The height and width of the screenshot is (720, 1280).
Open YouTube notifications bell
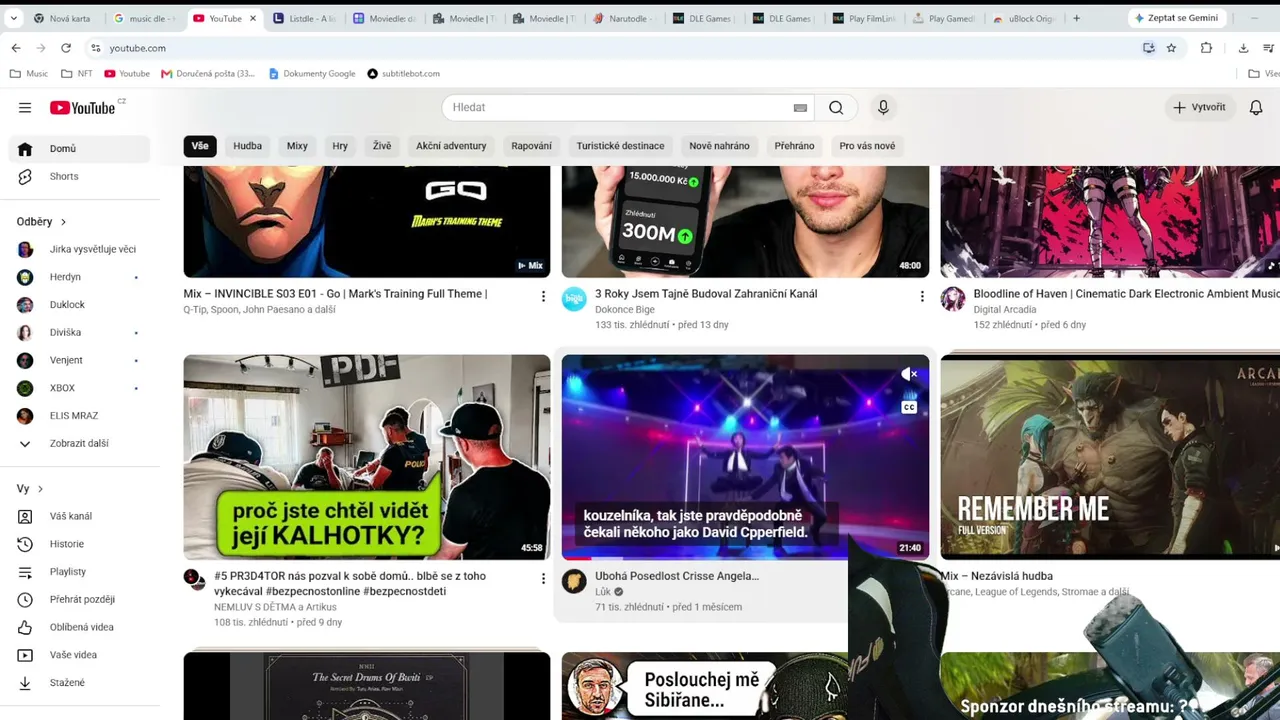(1256, 108)
